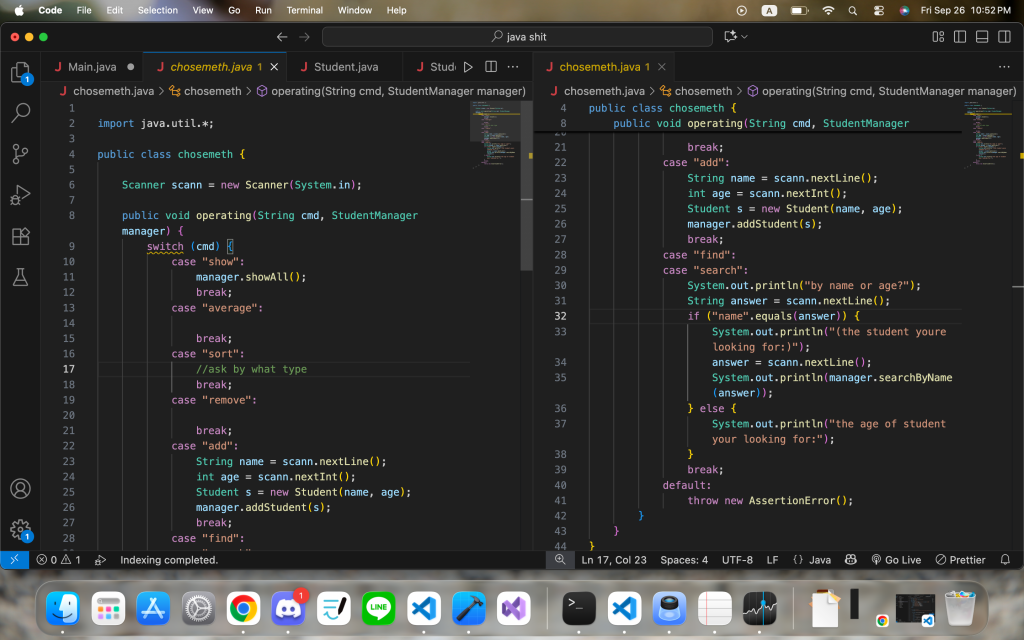Split the left editor group
The width and height of the screenshot is (1024, 640).
(490, 67)
